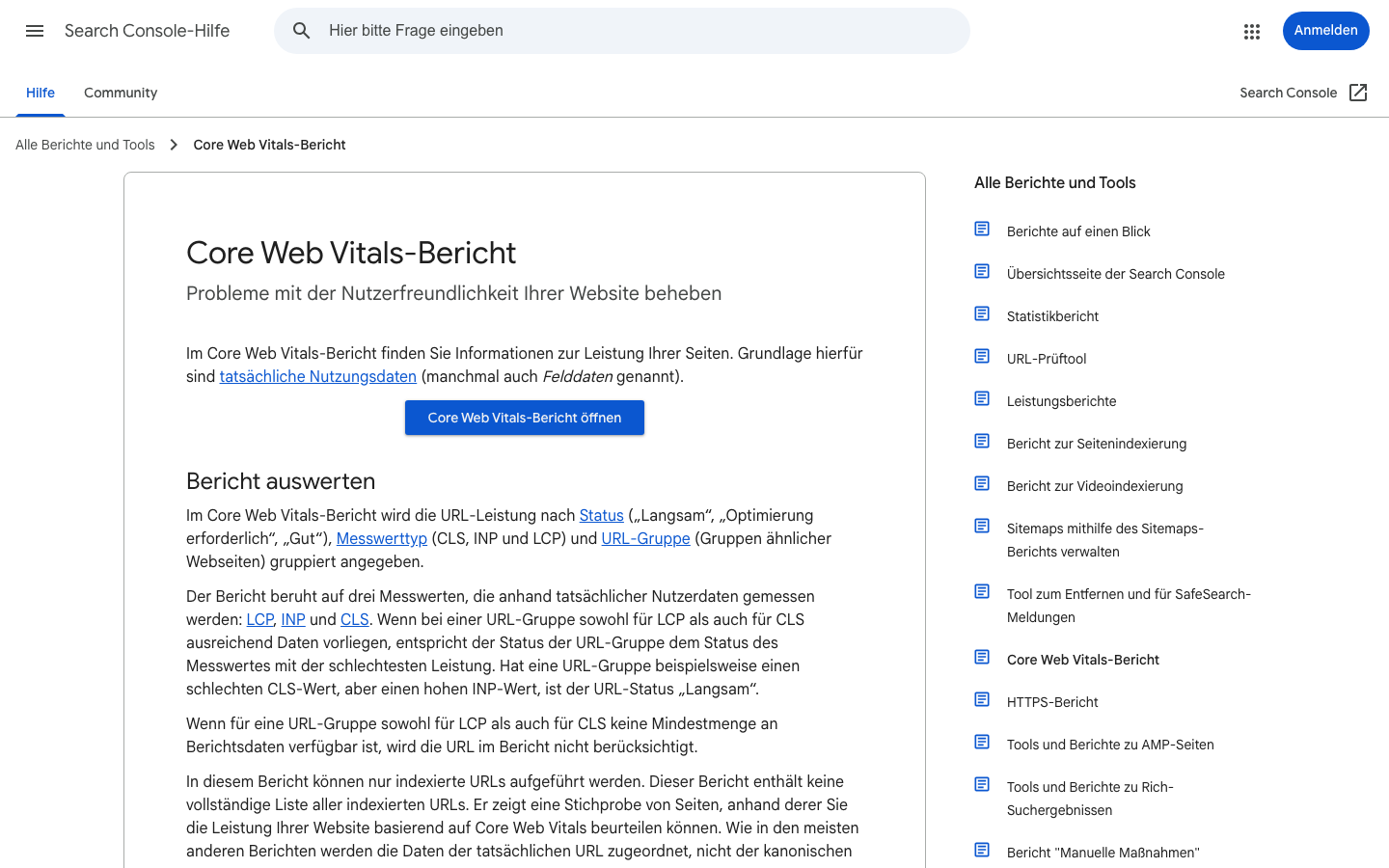This screenshot has width=1389, height=868.
Task: Open Tool zum Entfernen und für SafeSearch-Meldungen
Action: tap(1129, 606)
